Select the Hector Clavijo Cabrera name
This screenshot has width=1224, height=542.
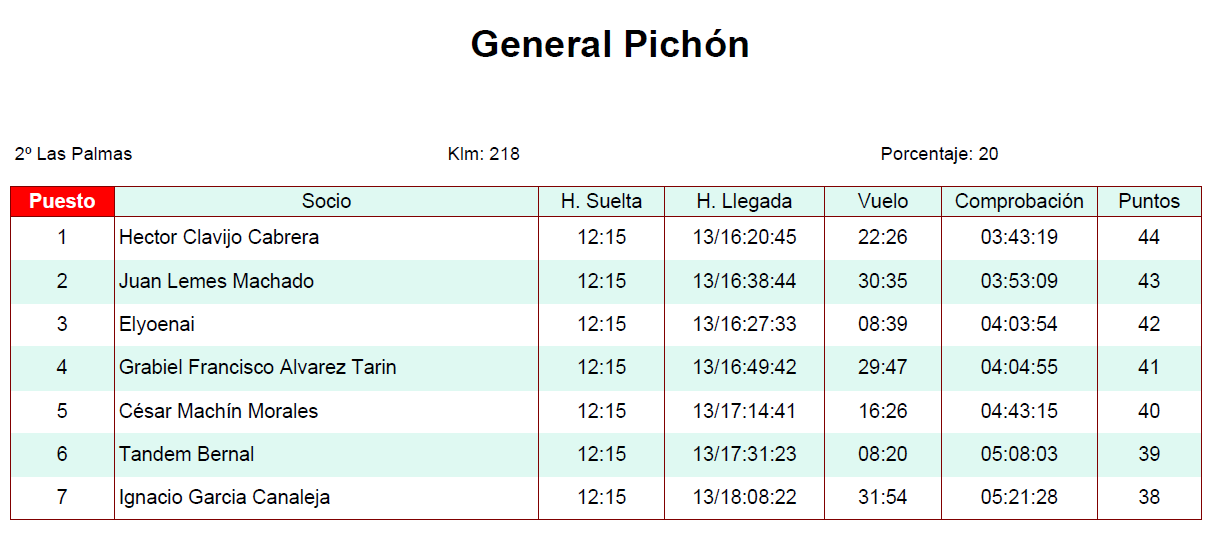pos(219,238)
